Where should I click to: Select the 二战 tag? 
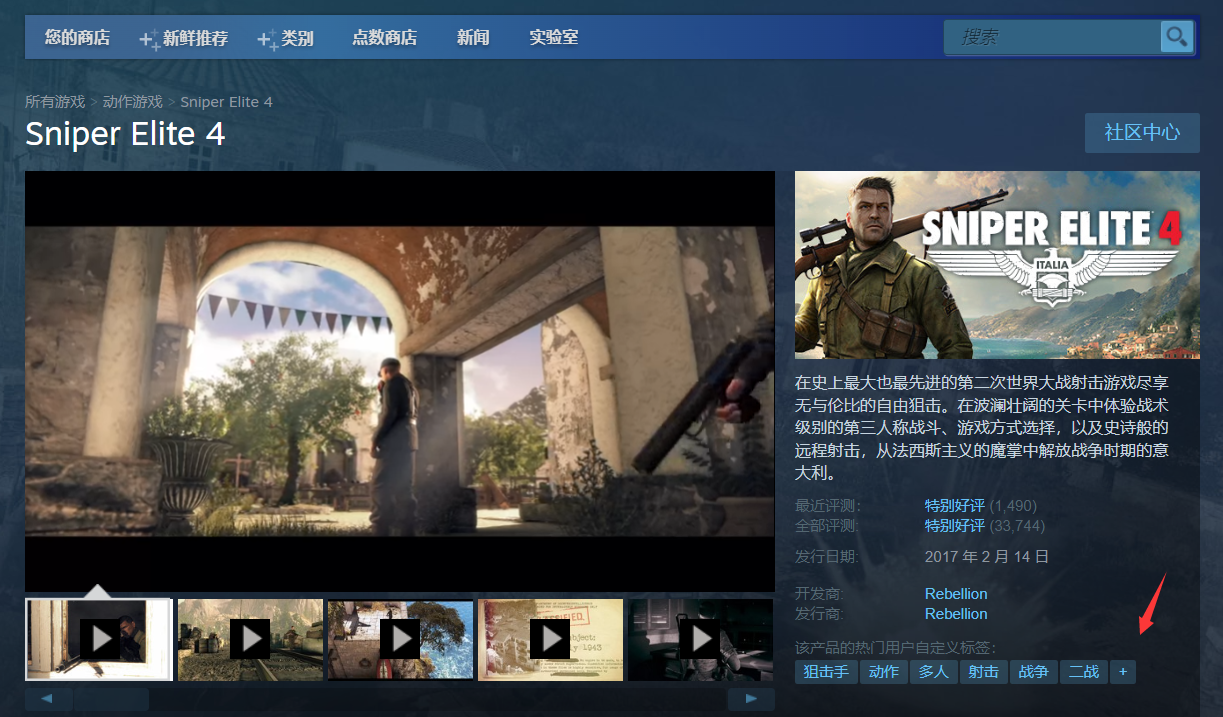pos(1084,672)
